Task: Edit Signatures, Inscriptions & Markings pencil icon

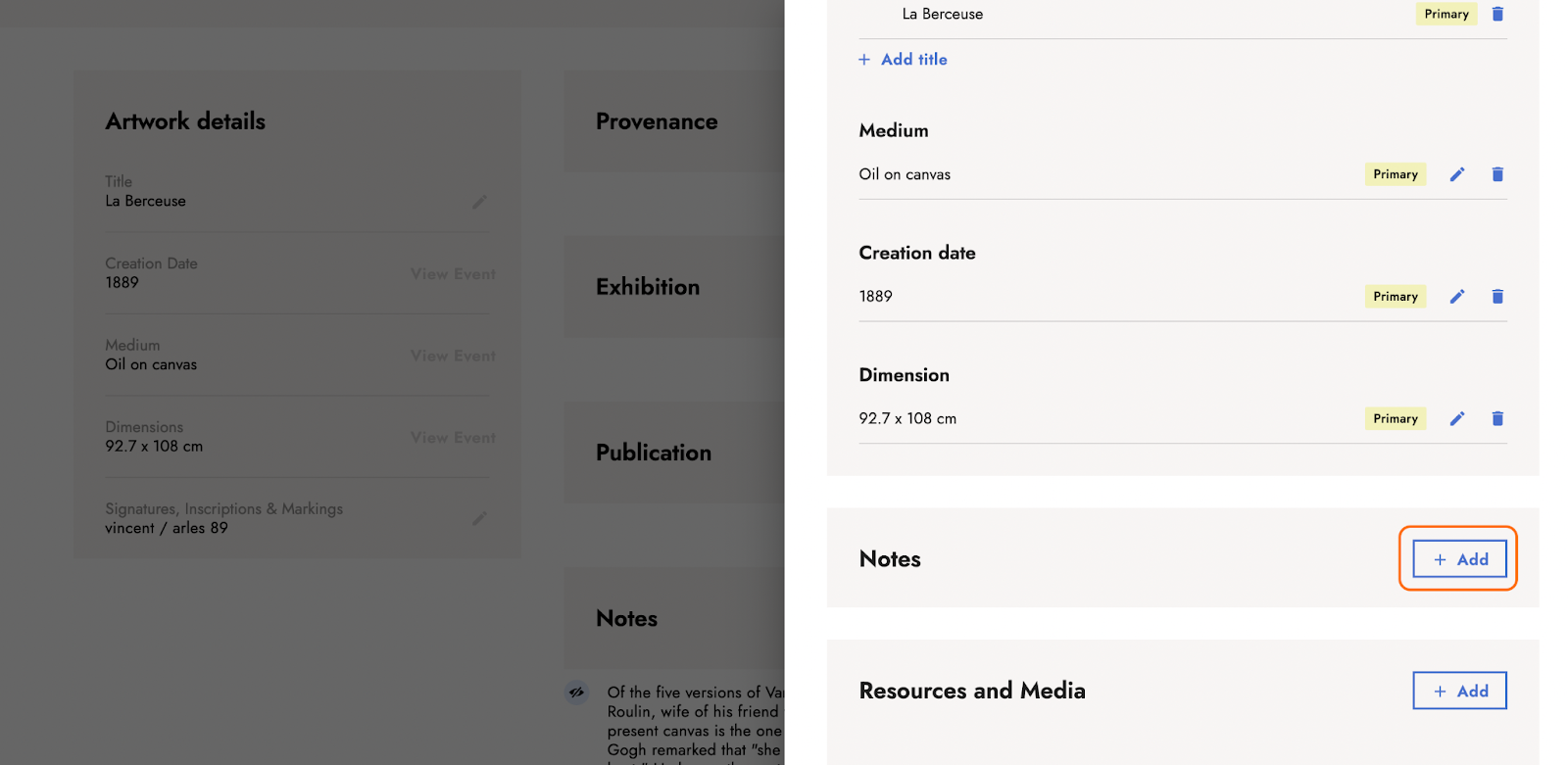Action: (479, 518)
